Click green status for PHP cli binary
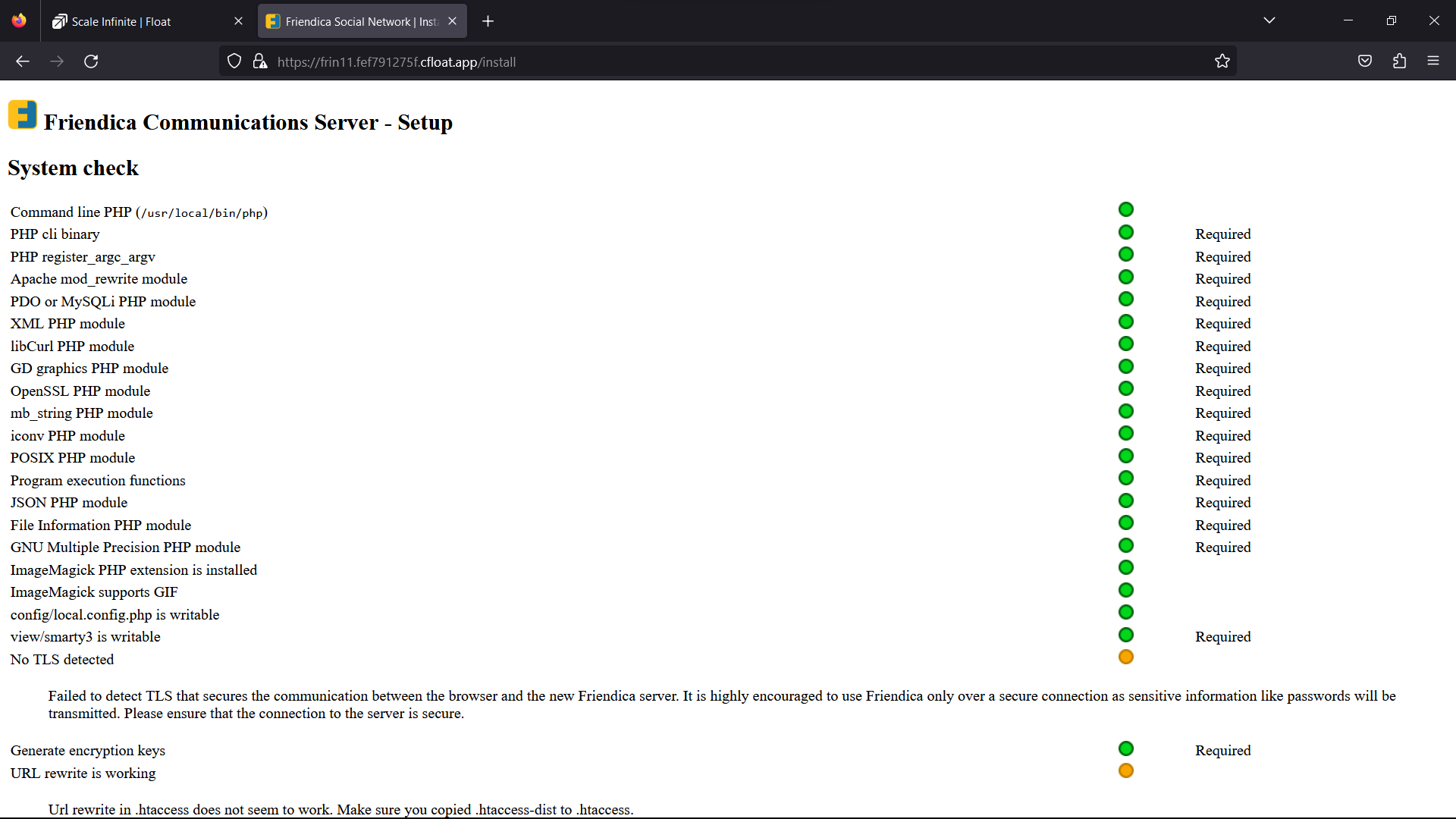The width and height of the screenshot is (1456, 819). pyautogui.click(x=1126, y=232)
